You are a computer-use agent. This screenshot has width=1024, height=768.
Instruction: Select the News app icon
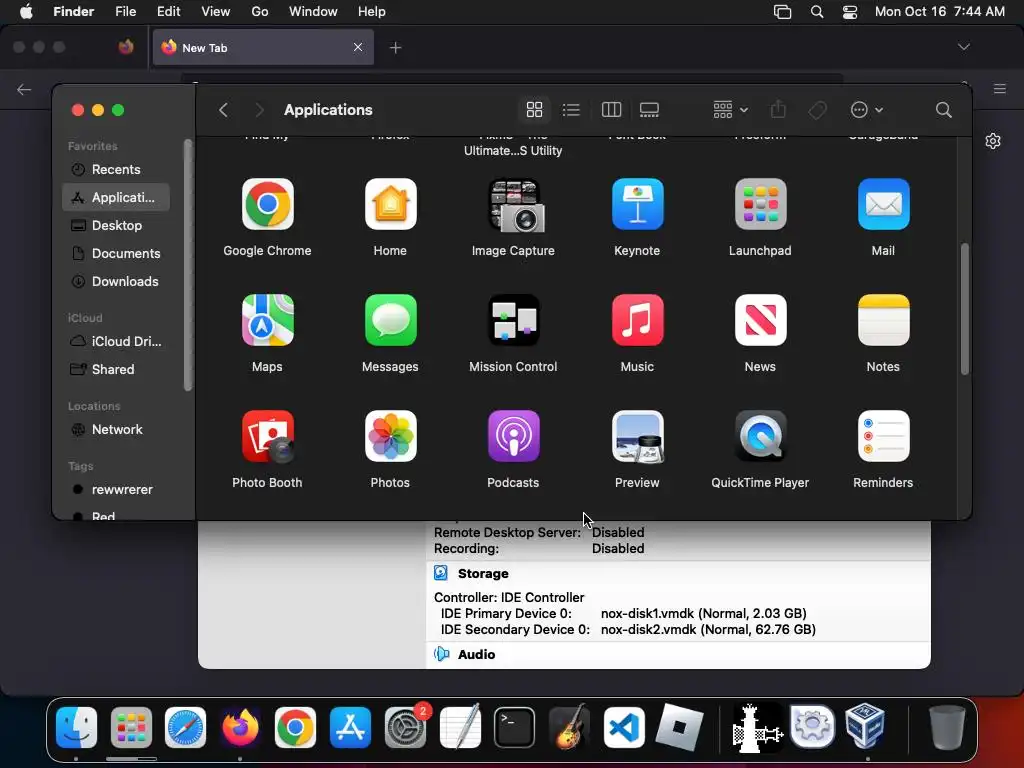(x=760, y=320)
